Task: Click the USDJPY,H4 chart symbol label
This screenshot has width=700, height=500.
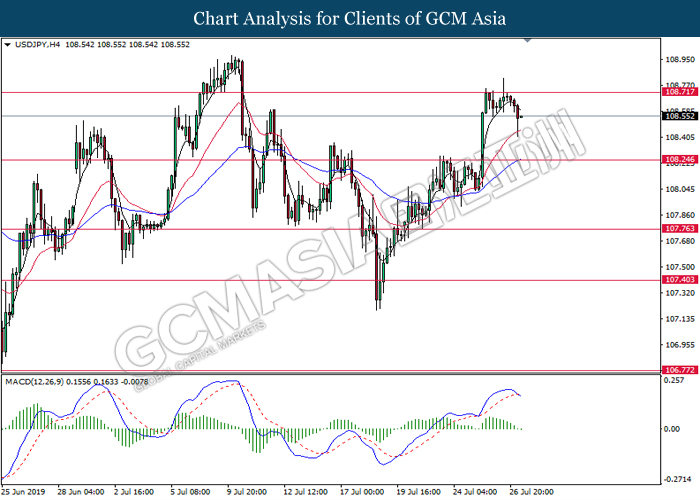Action: [37, 45]
